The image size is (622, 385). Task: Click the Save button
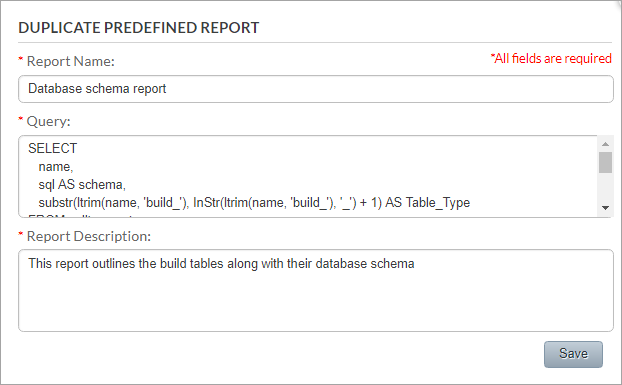pos(573,354)
